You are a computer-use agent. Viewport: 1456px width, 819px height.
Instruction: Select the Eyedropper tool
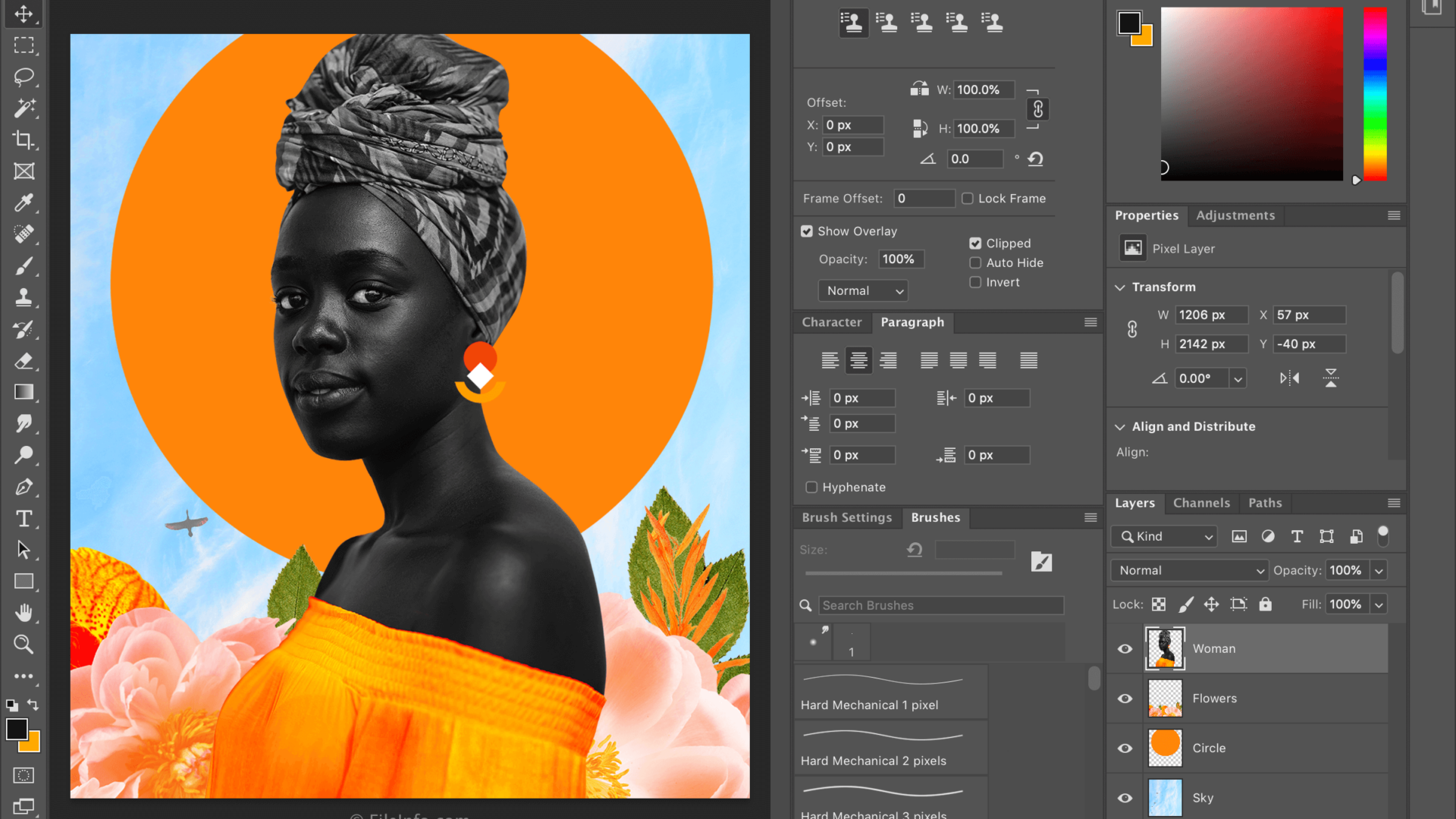tap(24, 202)
